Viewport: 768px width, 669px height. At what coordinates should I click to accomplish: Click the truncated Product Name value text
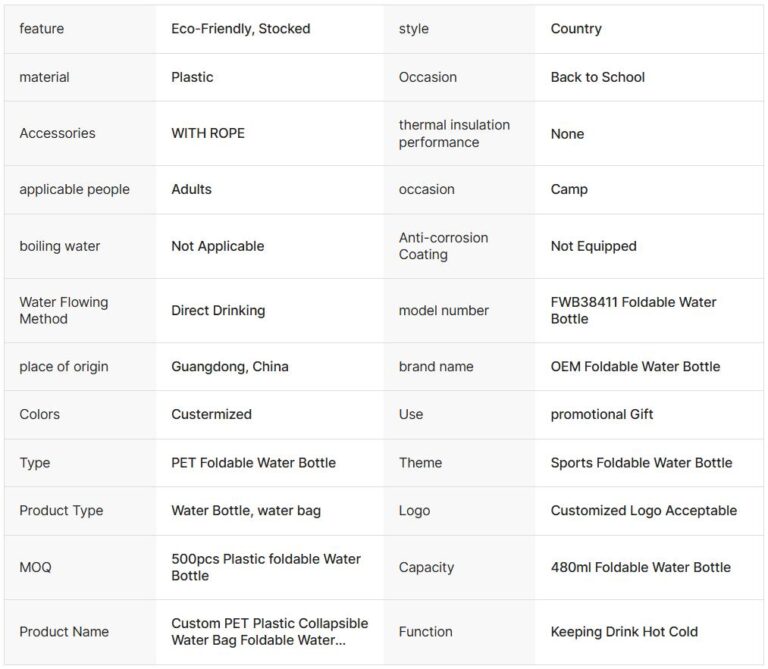(x=269, y=631)
